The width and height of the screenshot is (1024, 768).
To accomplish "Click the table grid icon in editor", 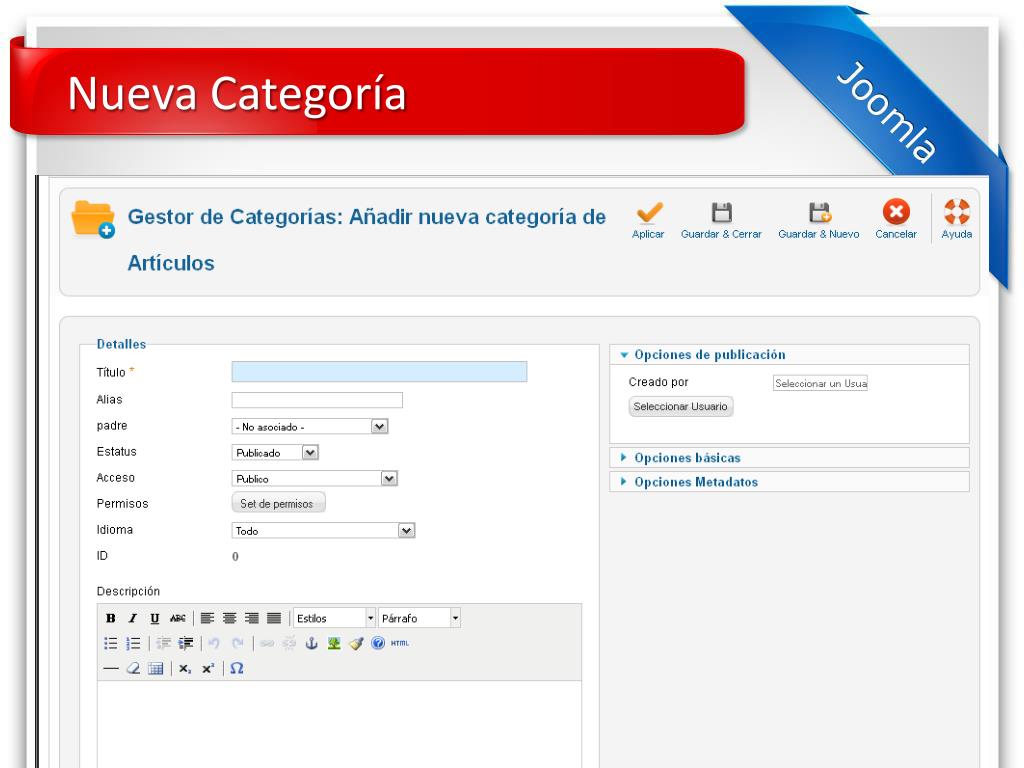I will [x=155, y=668].
